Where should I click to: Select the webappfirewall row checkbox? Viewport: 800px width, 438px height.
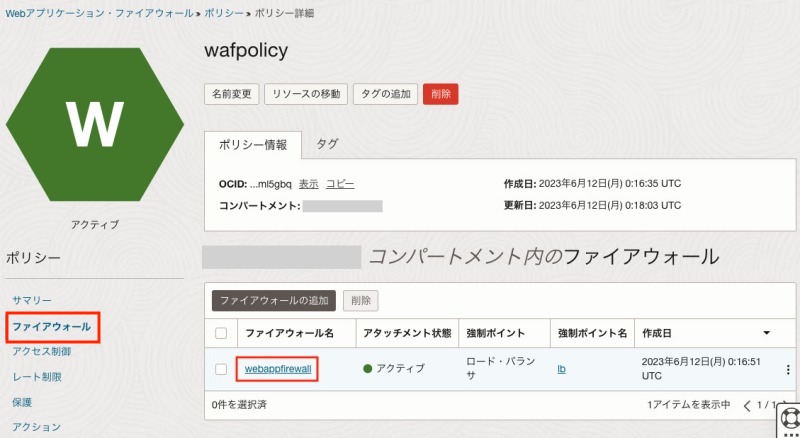[221, 369]
